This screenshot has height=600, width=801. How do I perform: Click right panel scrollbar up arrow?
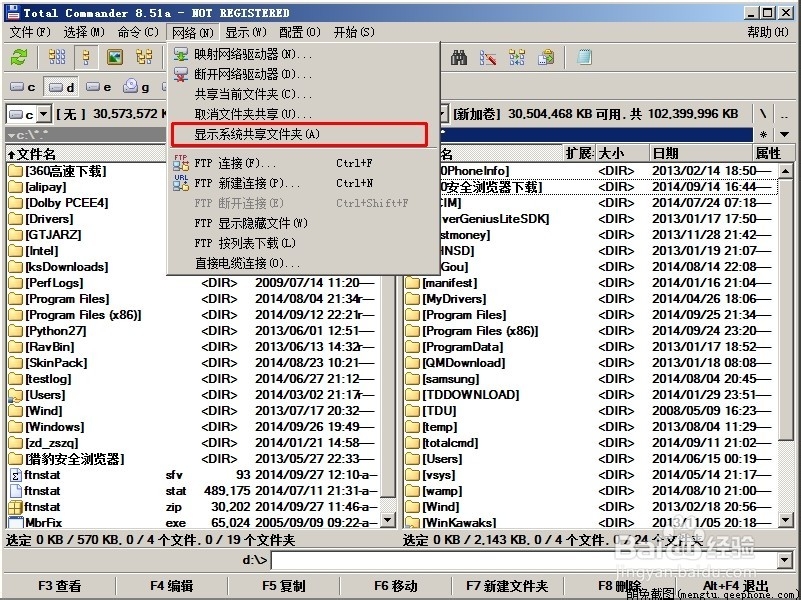[x=786, y=171]
